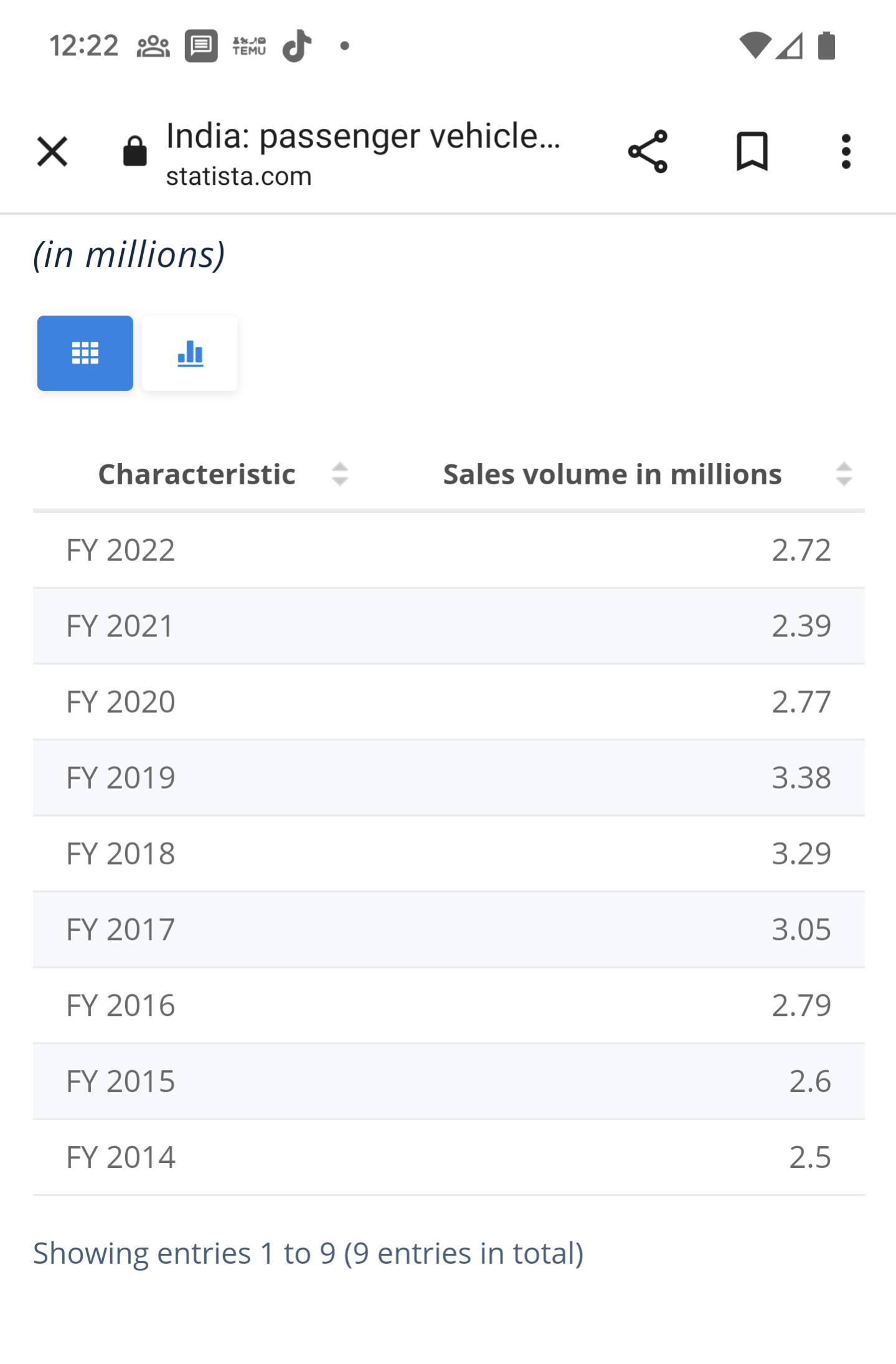Tap the Characteristic column header
Viewport: 896px width, 1364px height.
(197, 474)
